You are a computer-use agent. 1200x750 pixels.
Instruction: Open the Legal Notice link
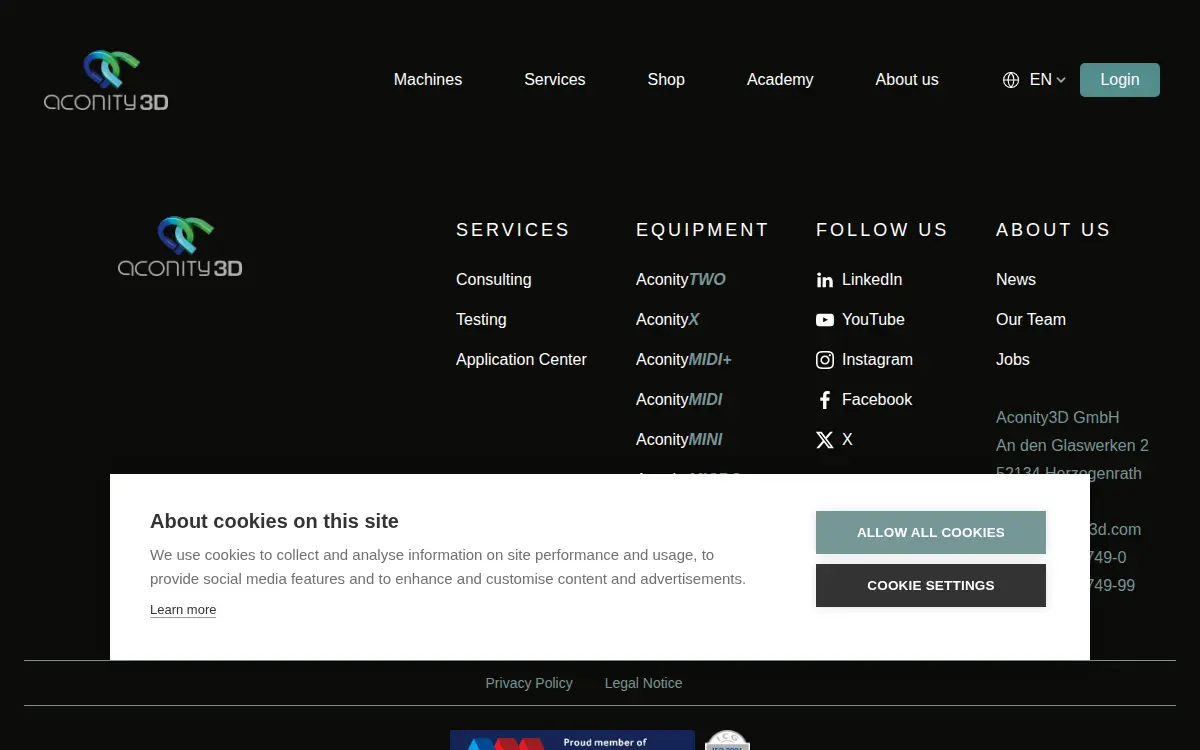point(643,683)
